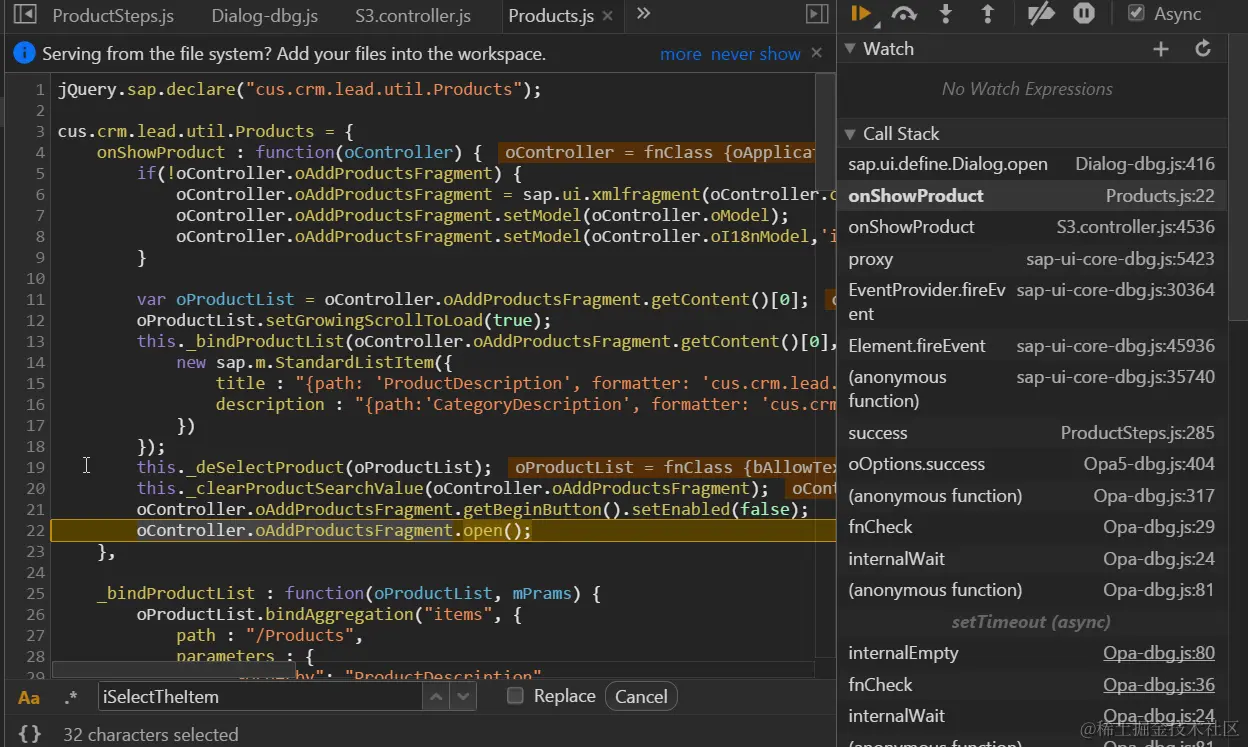The image size is (1248, 747).
Task: Select the proxy stack frame
Action: (x=1032, y=259)
